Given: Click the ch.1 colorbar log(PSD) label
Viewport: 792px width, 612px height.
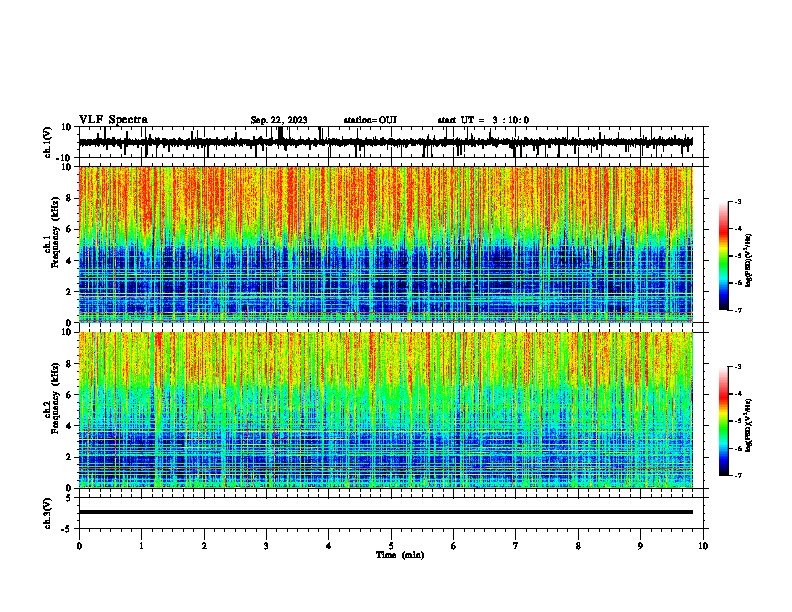Looking at the screenshot, I should (749, 260).
